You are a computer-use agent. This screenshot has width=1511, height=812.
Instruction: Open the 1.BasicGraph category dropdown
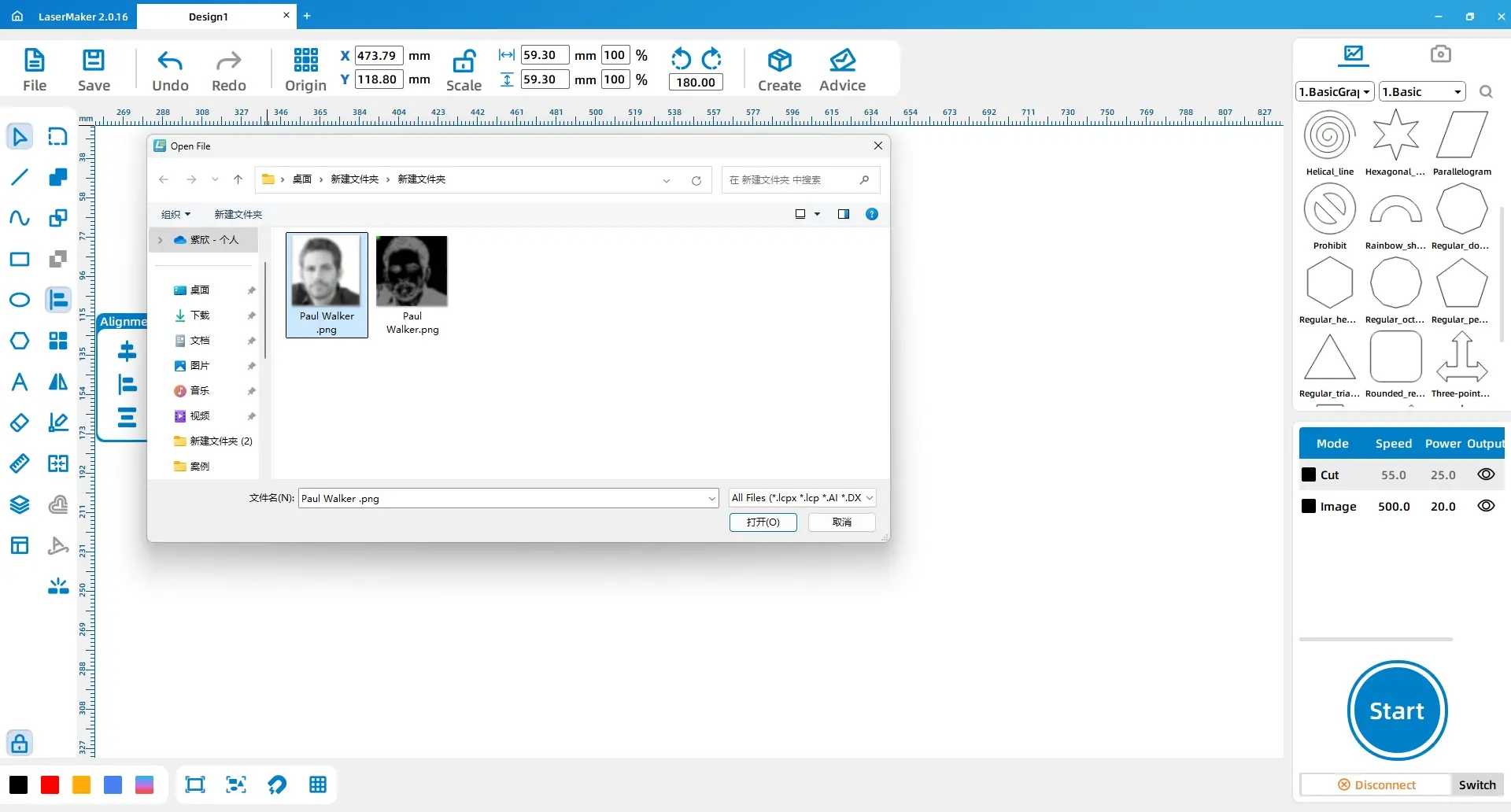pos(1335,92)
